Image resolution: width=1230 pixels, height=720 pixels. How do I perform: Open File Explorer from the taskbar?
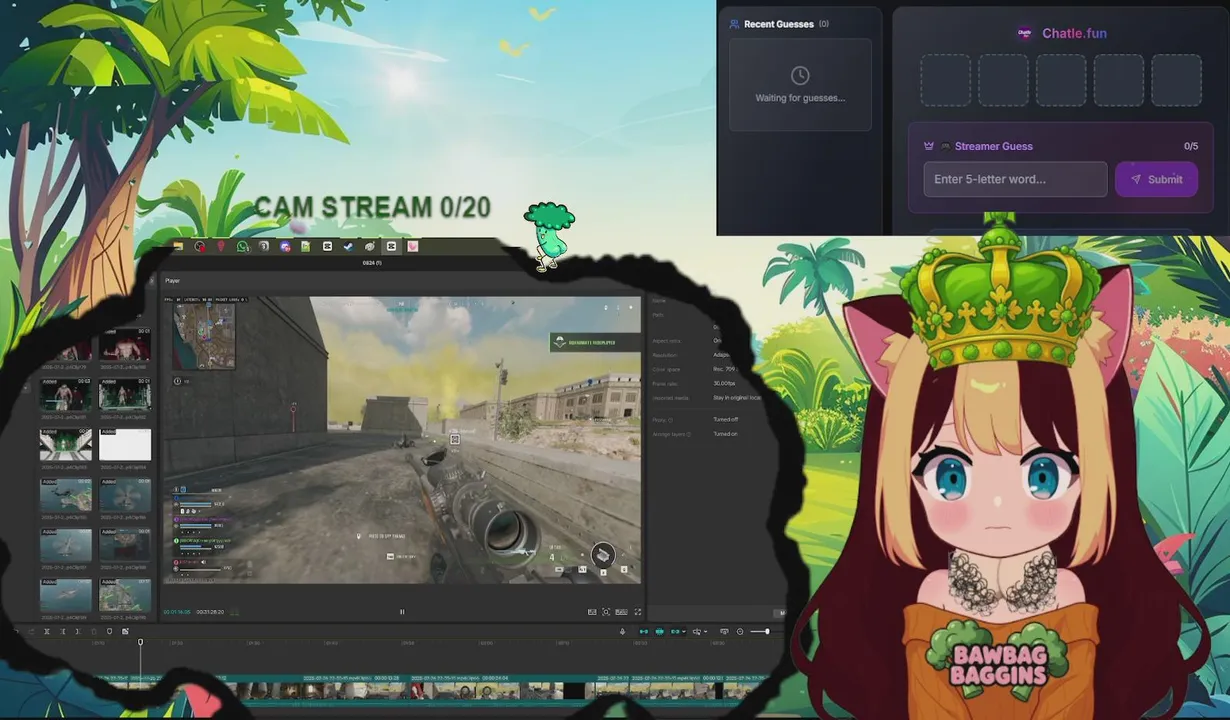click(x=178, y=246)
